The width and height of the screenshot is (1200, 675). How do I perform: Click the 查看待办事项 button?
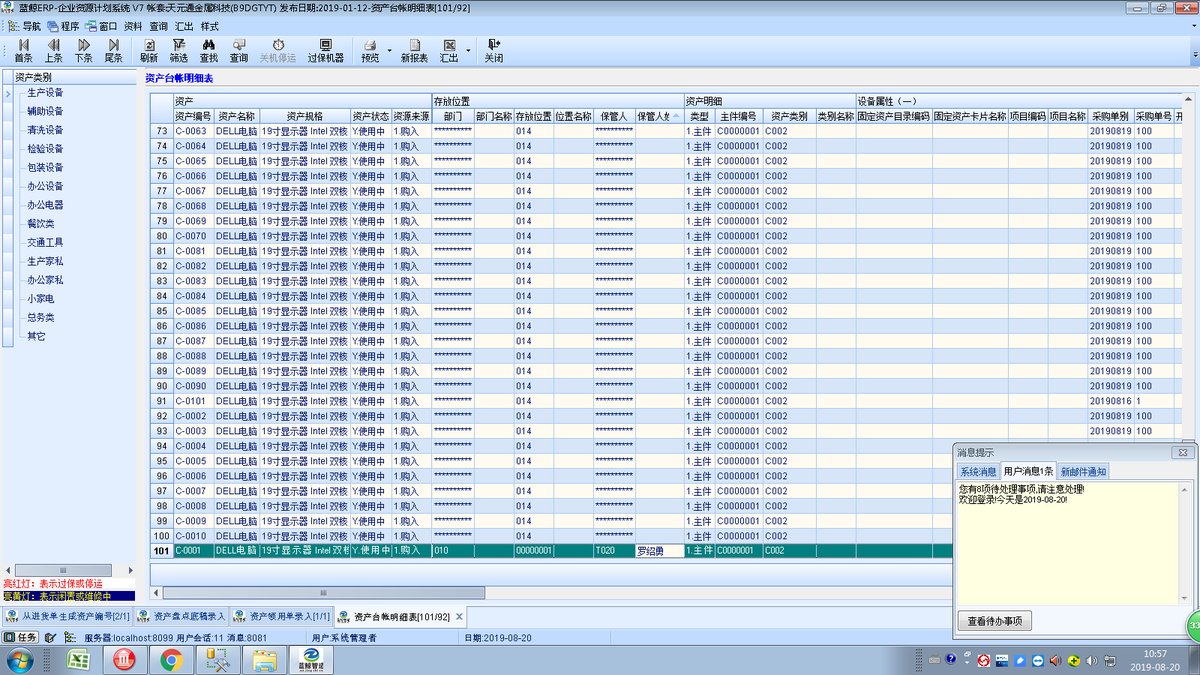pos(994,621)
